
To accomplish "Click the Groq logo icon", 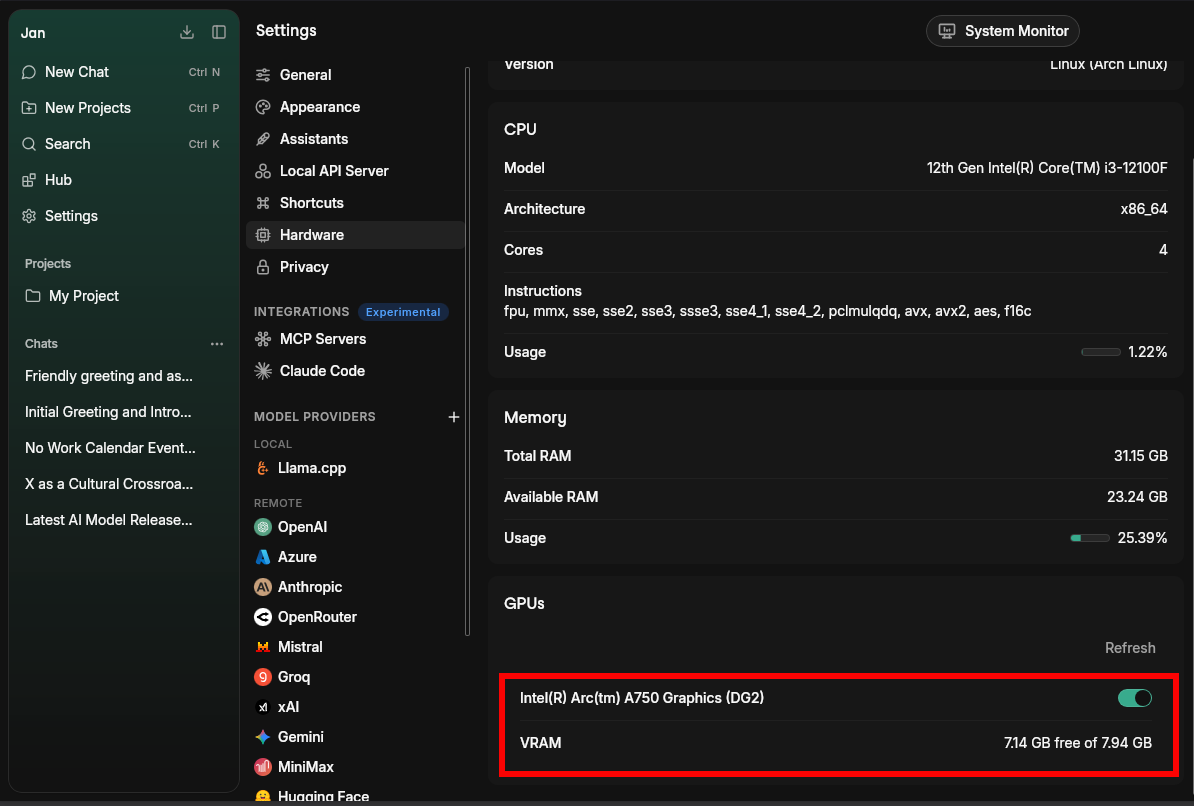I will pos(263,676).
